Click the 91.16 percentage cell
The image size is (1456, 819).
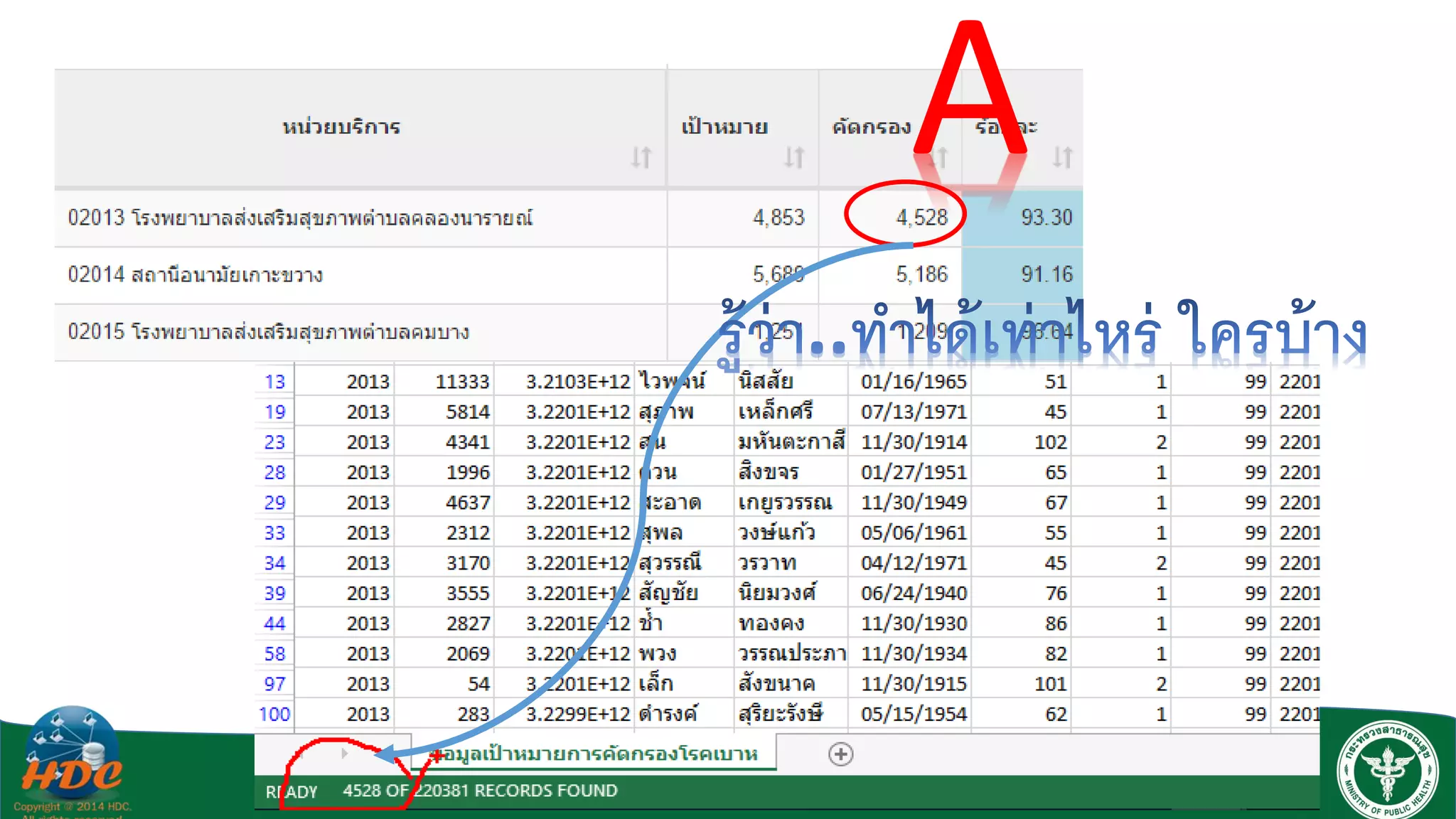(1046, 274)
